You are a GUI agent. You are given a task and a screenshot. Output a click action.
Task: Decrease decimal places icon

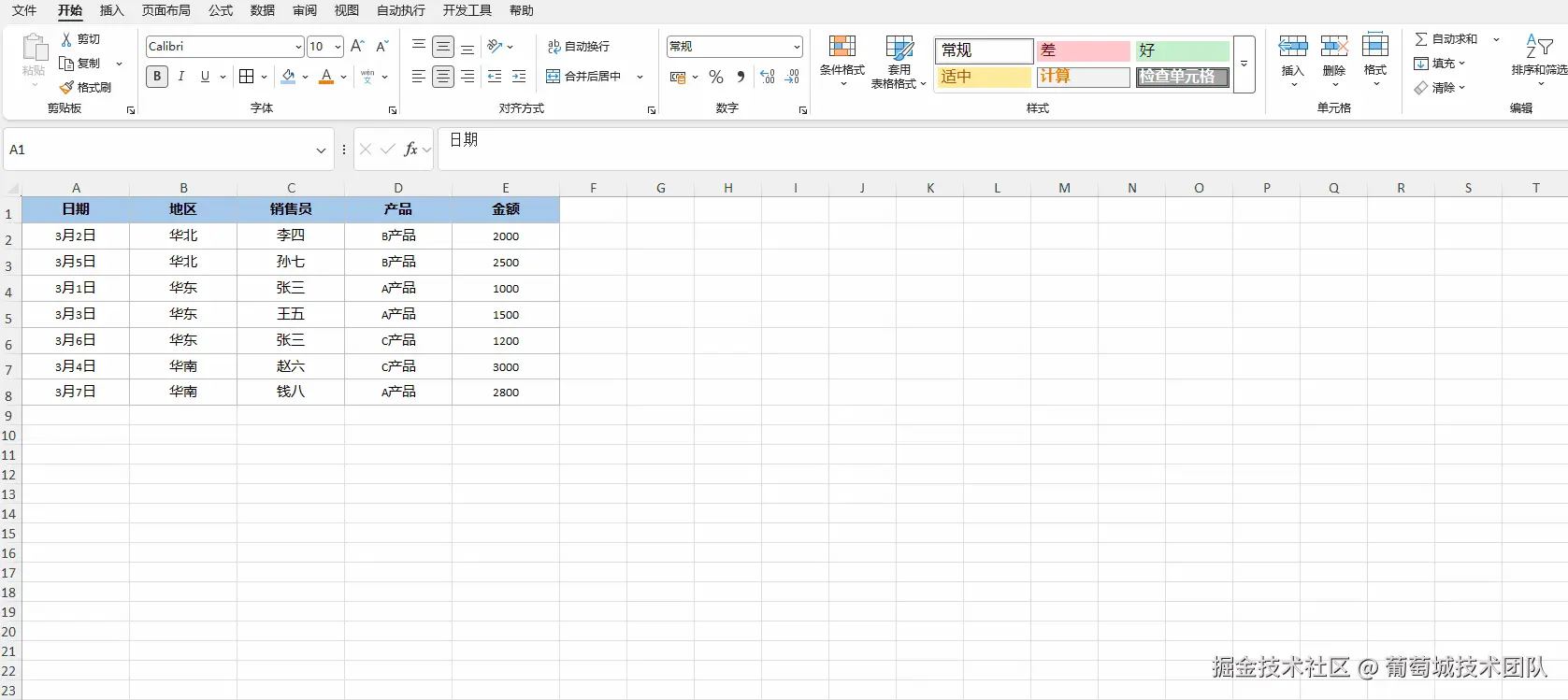pyautogui.click(x=792, y=78)
